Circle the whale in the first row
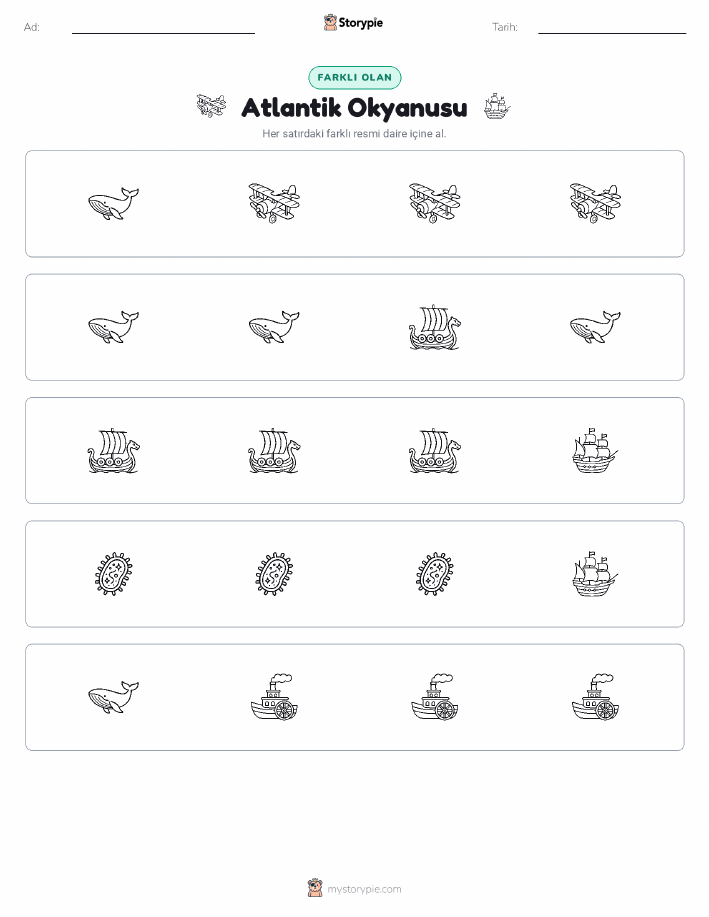Screen dimensions: 709x917 [113, 204]
